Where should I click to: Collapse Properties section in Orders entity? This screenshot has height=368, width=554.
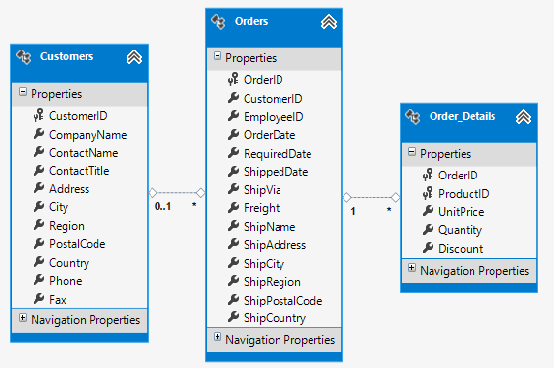click(217, 56)
